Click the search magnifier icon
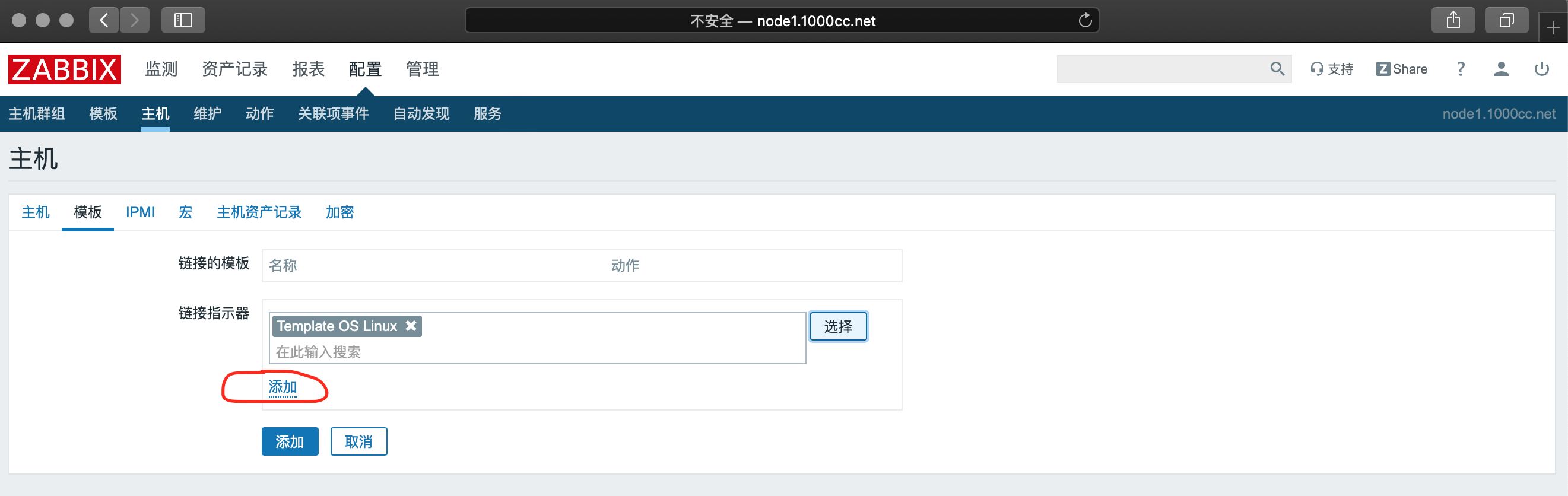 tap(1277, 69)
